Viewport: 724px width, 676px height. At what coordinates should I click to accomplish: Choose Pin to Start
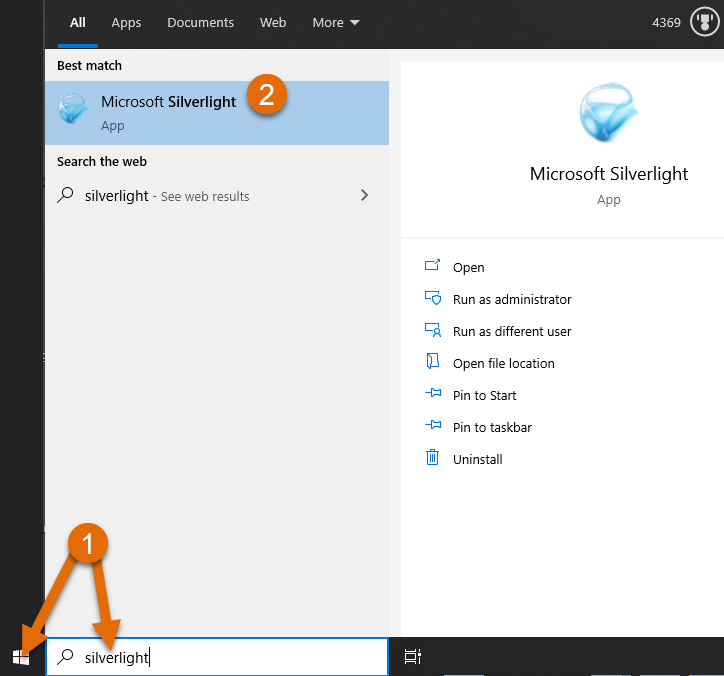484,395
